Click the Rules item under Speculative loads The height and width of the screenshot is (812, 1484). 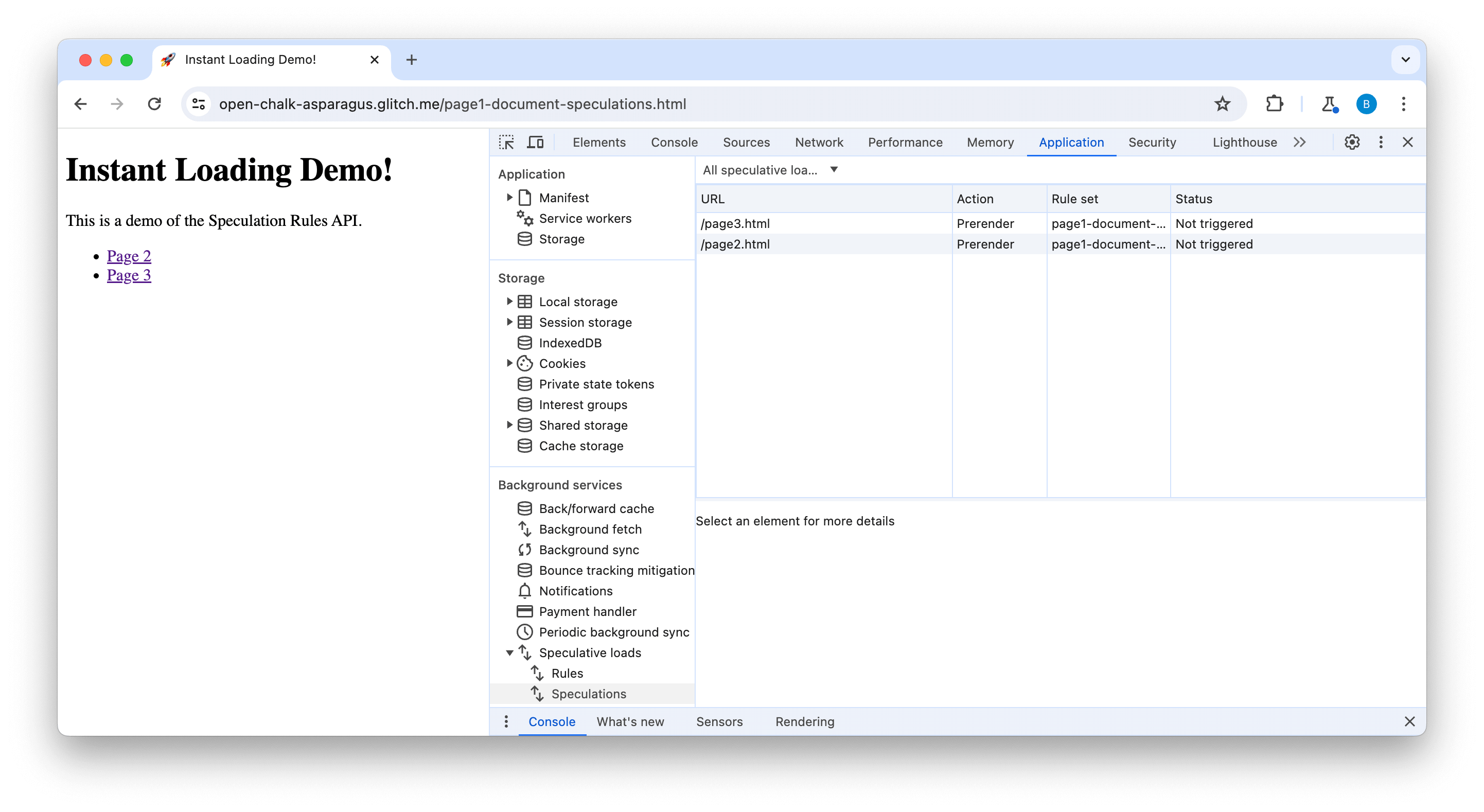pyautogui.click(x=567, y=673)
